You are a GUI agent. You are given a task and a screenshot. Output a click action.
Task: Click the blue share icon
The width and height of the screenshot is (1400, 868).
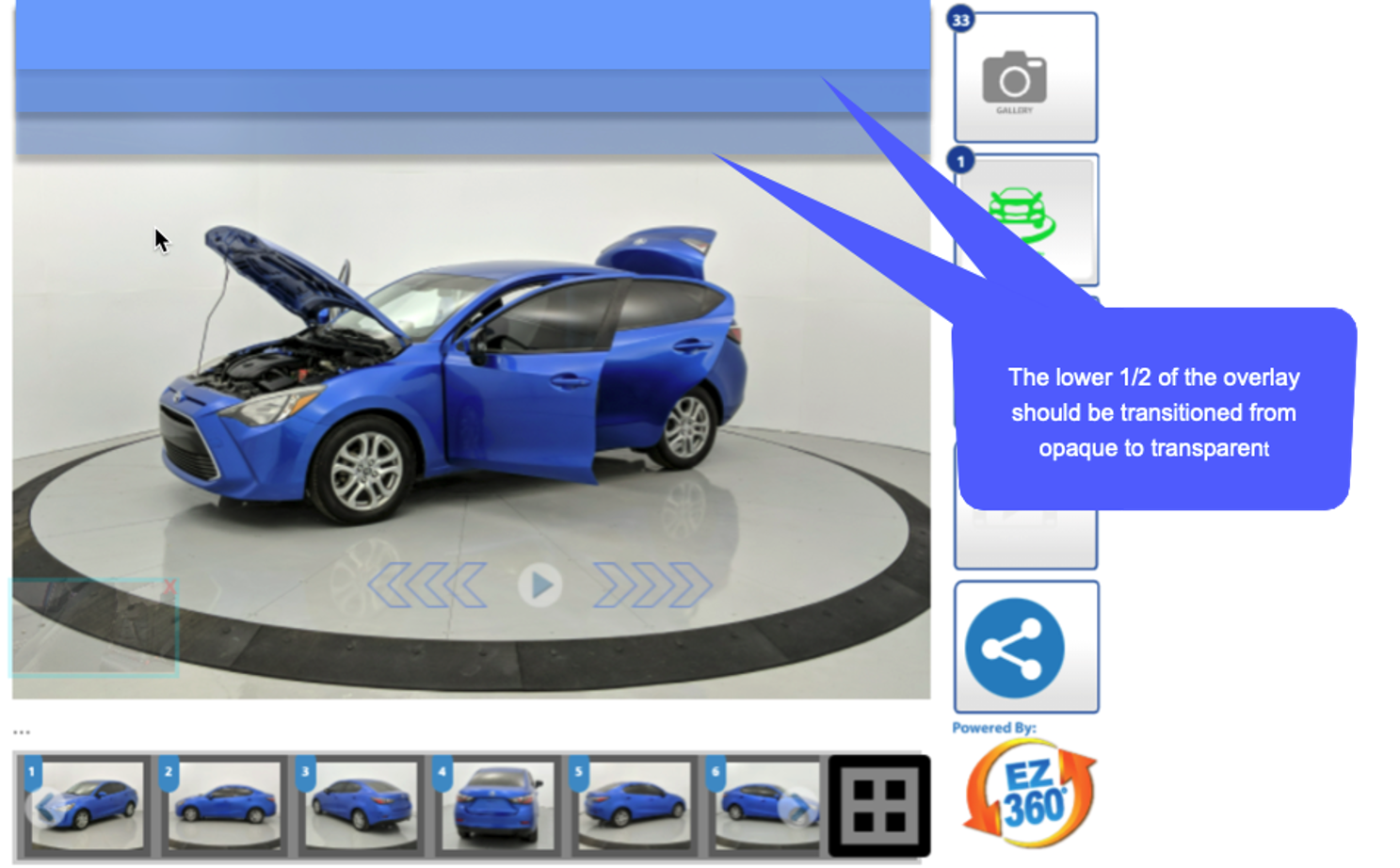1015,648
